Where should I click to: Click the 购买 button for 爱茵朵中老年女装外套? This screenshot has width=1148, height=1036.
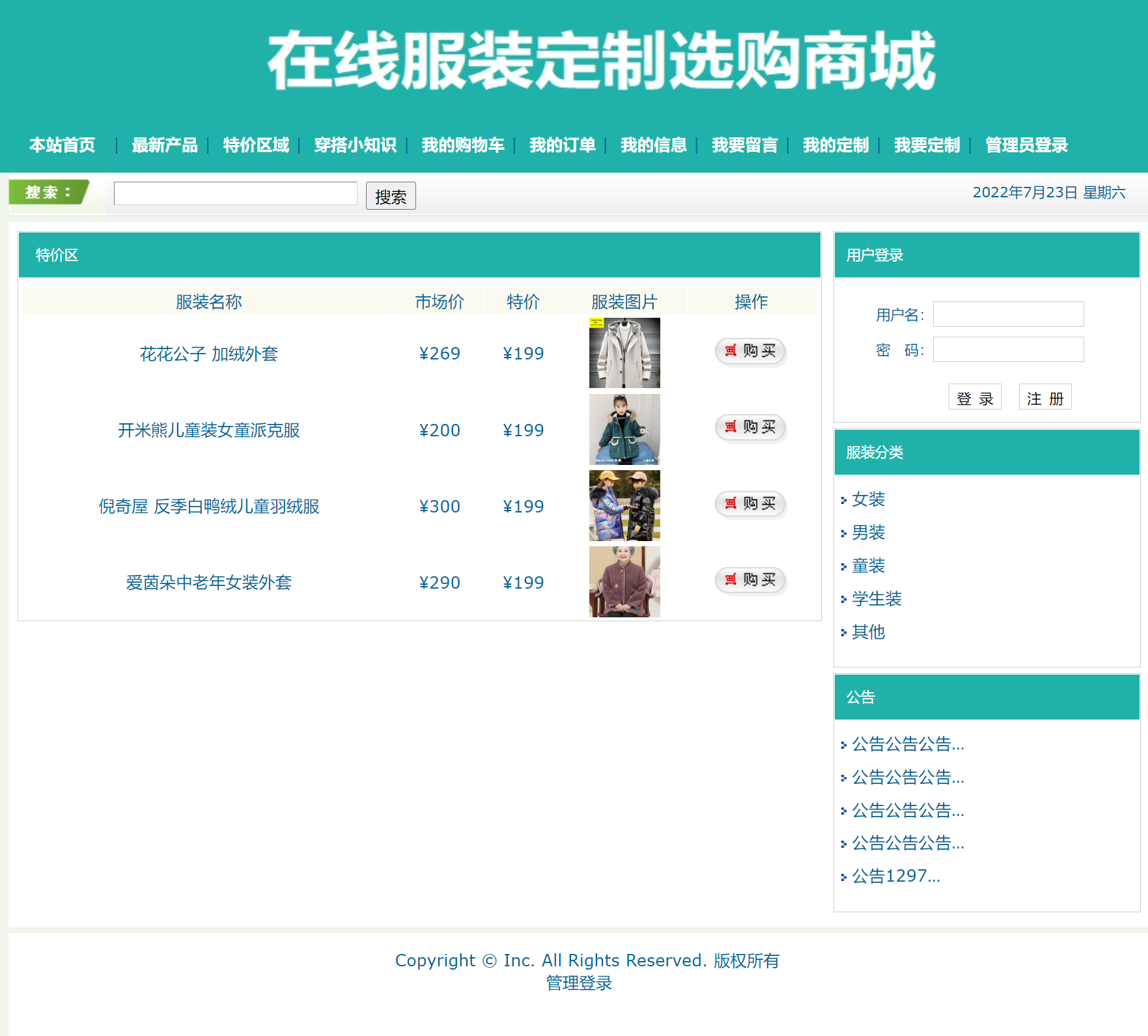coord(750,581)
